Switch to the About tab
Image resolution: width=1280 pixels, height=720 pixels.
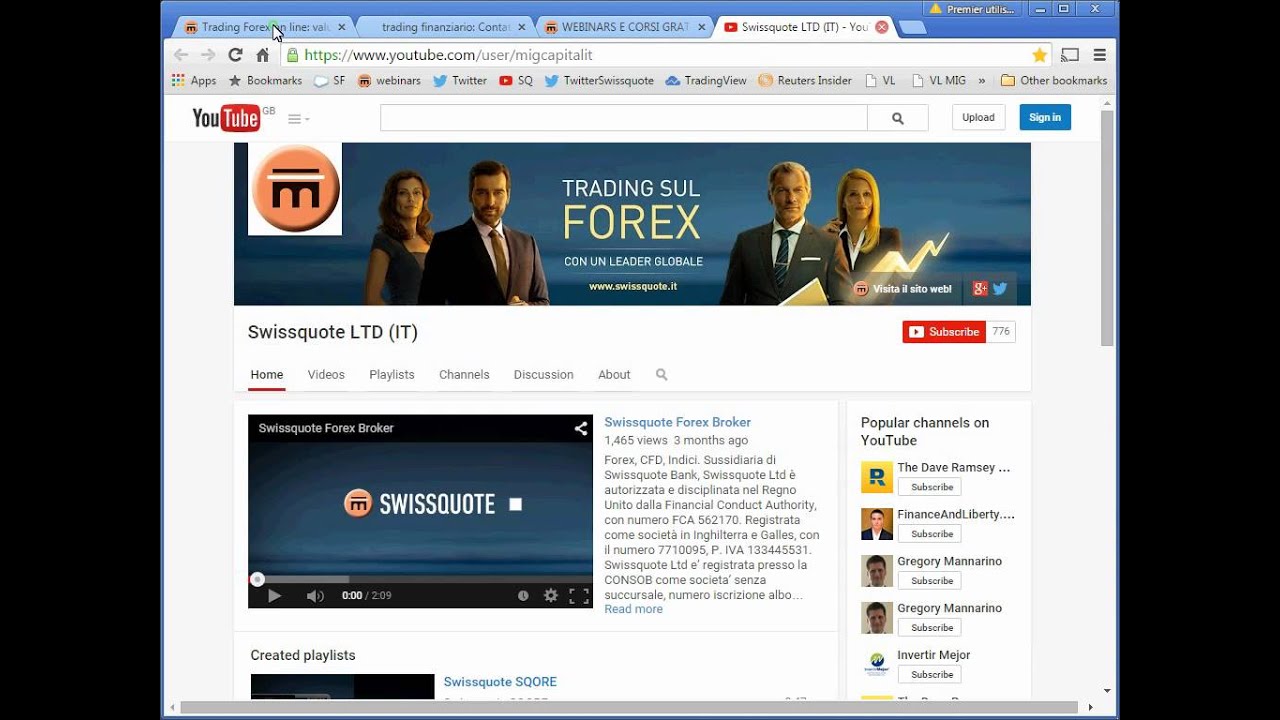pos(614,375)
